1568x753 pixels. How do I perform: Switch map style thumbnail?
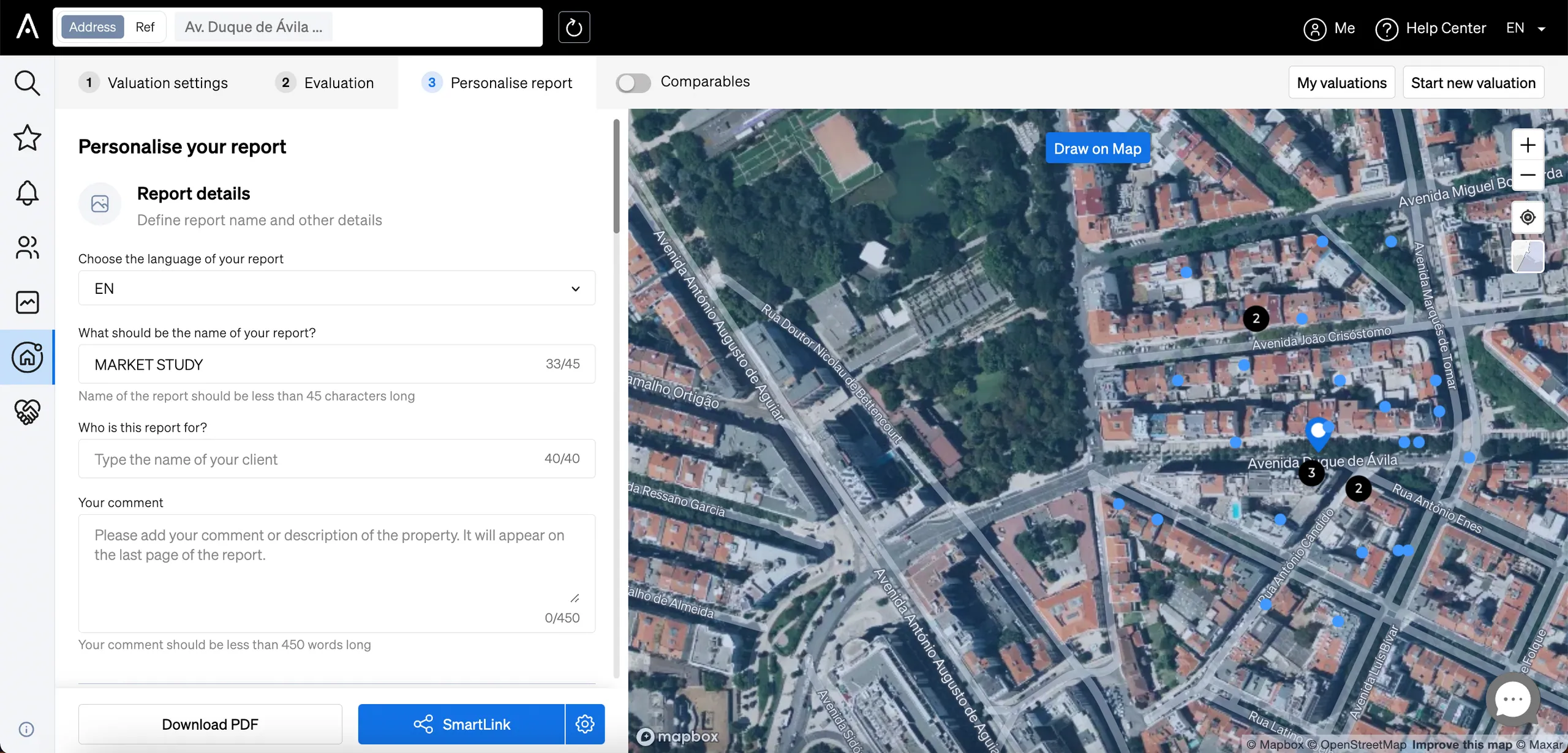(1528, 256)
